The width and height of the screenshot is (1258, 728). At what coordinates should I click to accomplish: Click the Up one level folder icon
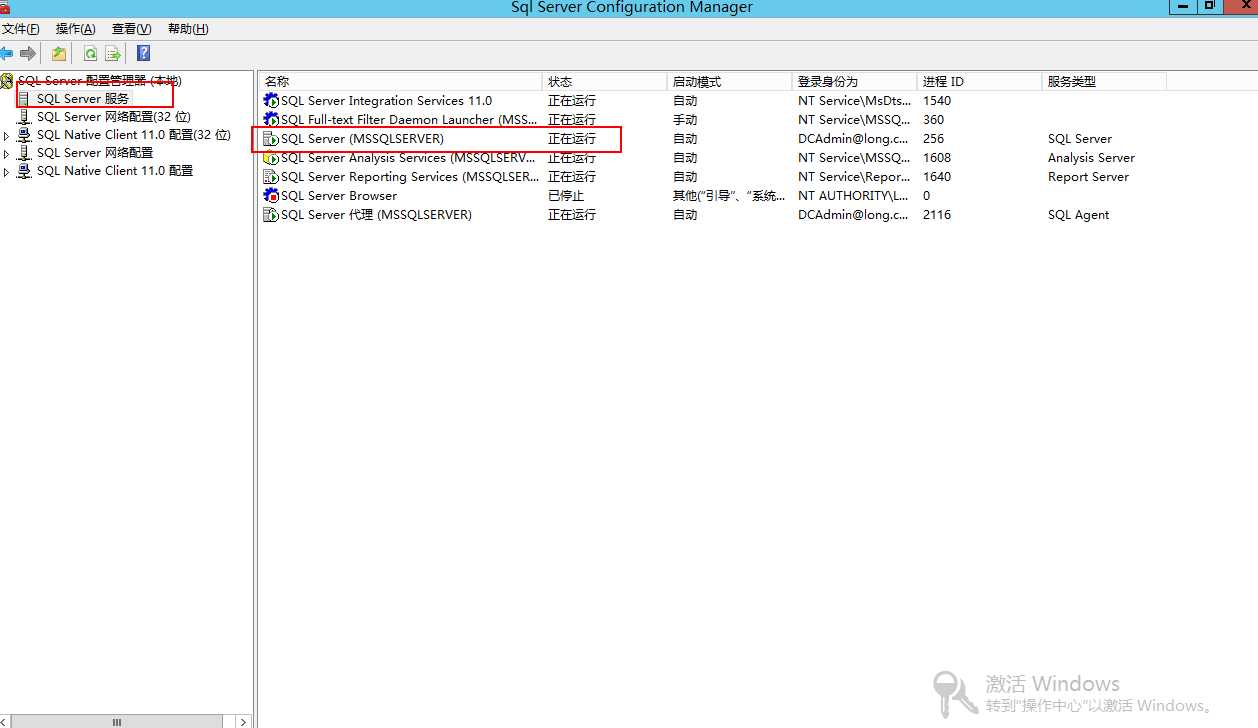59,53
